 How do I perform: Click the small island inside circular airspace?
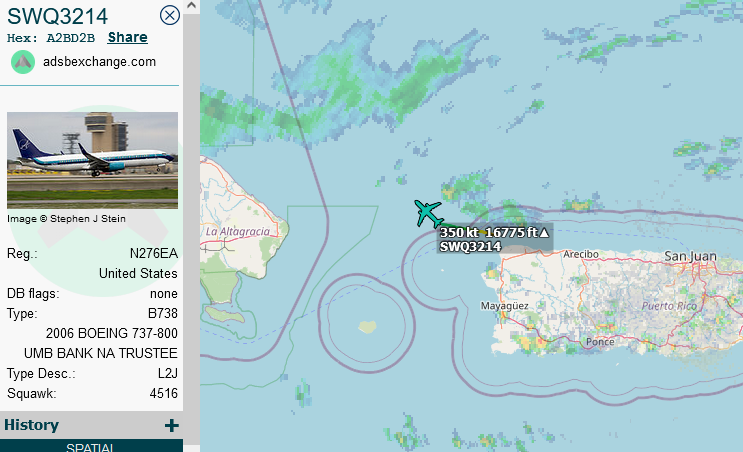pos(367,326)
